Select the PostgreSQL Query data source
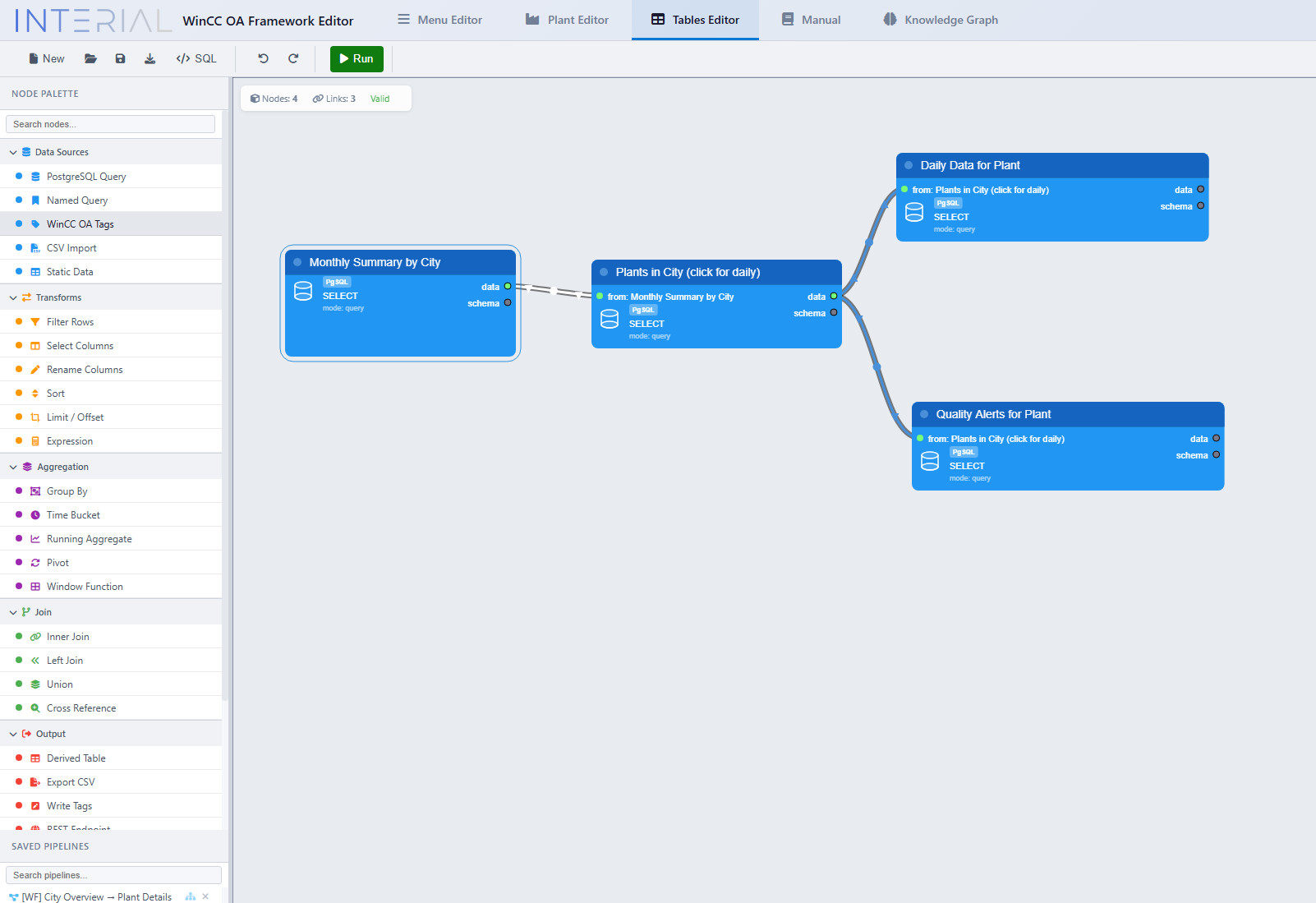The width and height of the screenshot is (1316, 903). pos(85,176)
